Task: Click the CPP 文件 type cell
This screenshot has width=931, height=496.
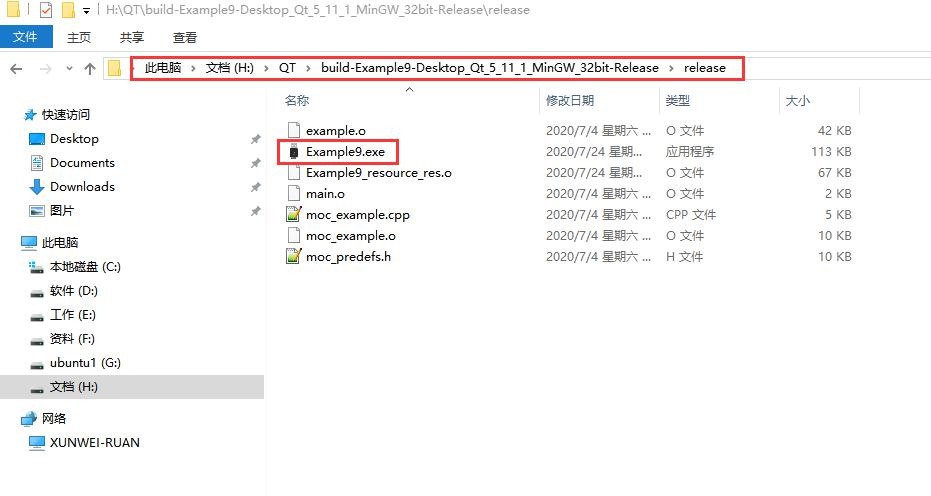Action: pyautogui.click(x=691, y=214)
